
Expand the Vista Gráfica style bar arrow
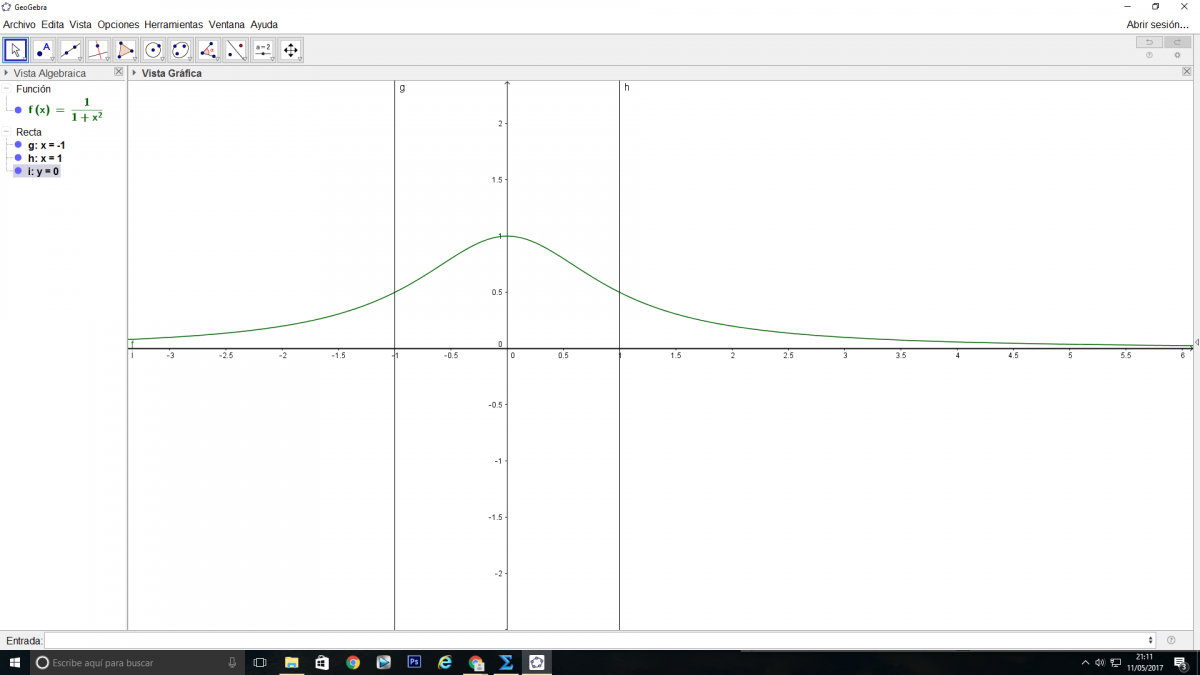pyautogui.click(x=134, y=73)
